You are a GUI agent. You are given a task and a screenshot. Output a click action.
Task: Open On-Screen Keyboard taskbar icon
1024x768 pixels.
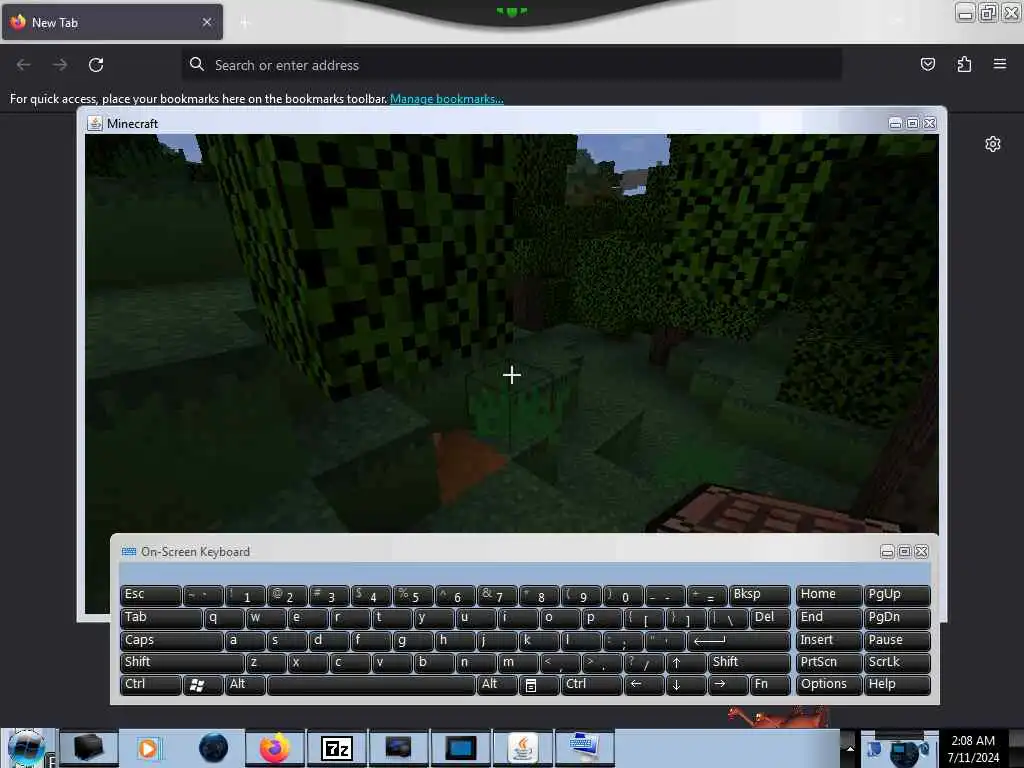pos(584,748)
